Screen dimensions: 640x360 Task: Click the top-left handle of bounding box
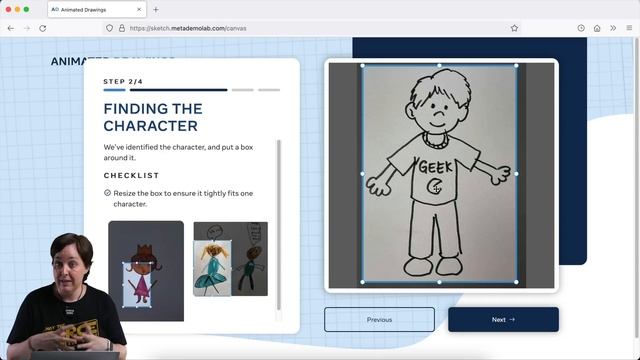coord(362,66)
